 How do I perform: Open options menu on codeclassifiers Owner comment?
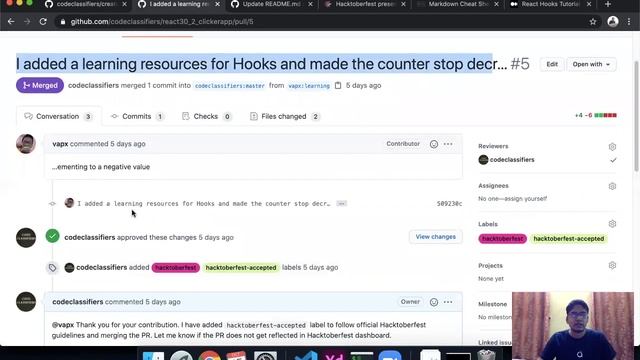(x=448, y=302)
